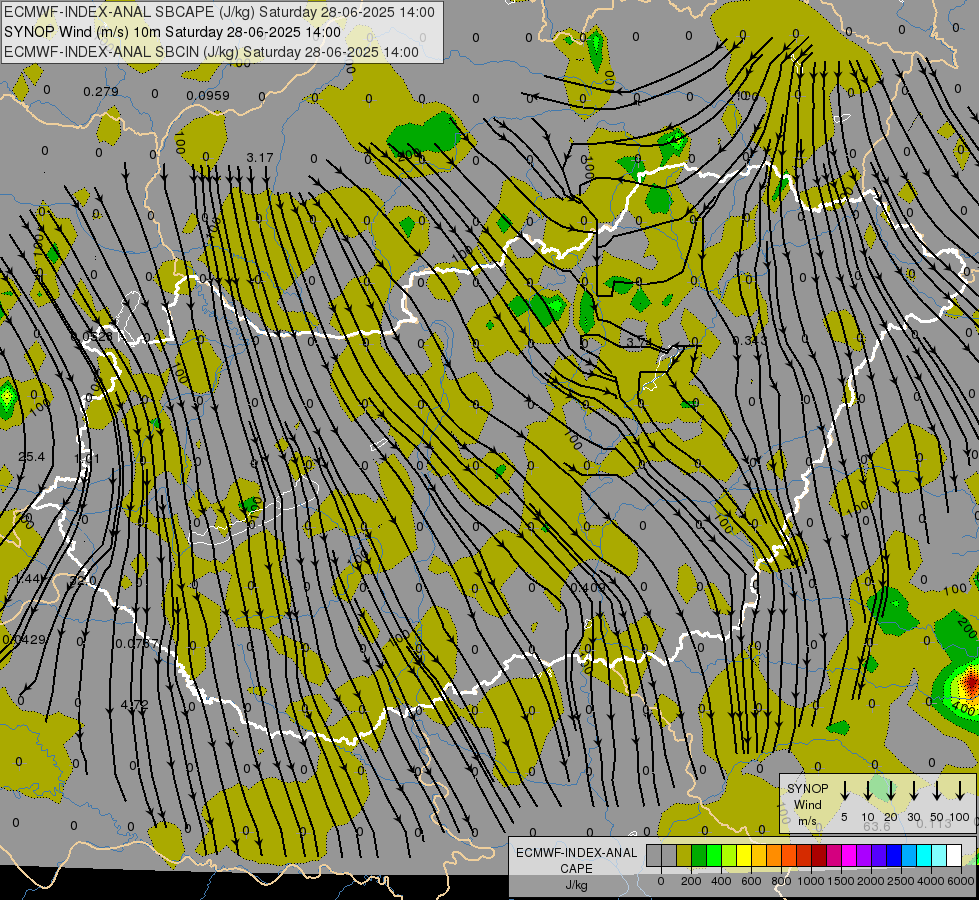
Task: Click the faded 0.113 value in wind legend
Action: tap(934, 824)
